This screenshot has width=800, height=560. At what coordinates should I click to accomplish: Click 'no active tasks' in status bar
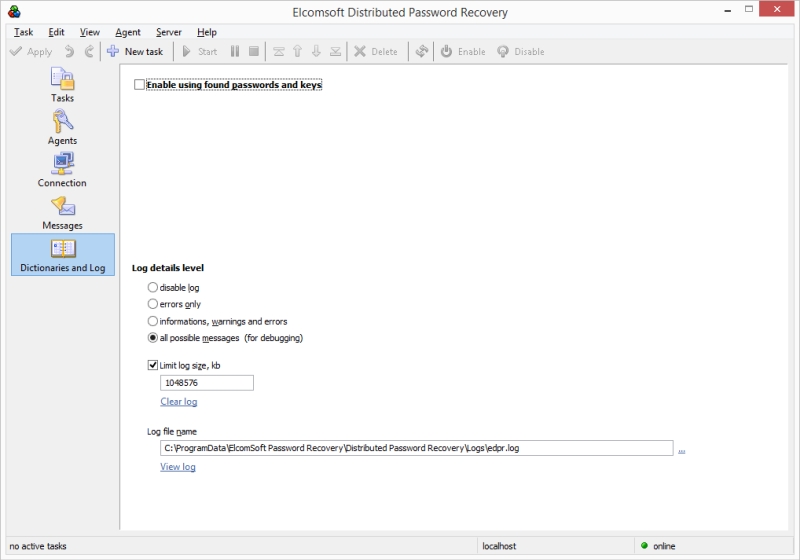tap(38, 546)
